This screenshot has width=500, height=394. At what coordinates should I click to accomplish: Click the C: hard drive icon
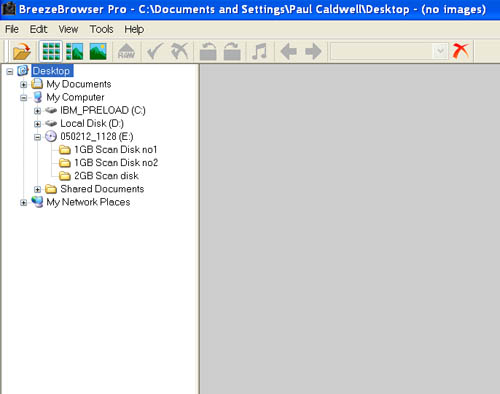click(x=51, y=110)
